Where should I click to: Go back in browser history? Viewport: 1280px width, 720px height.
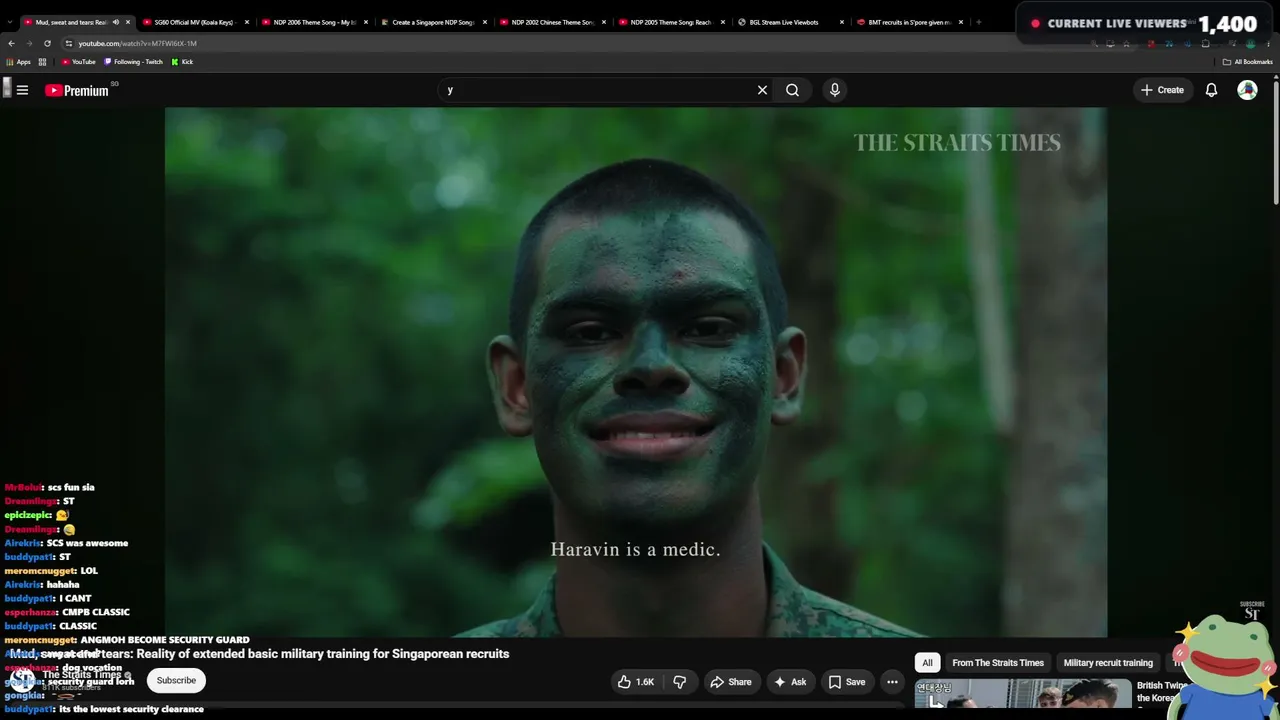point(11,43)
